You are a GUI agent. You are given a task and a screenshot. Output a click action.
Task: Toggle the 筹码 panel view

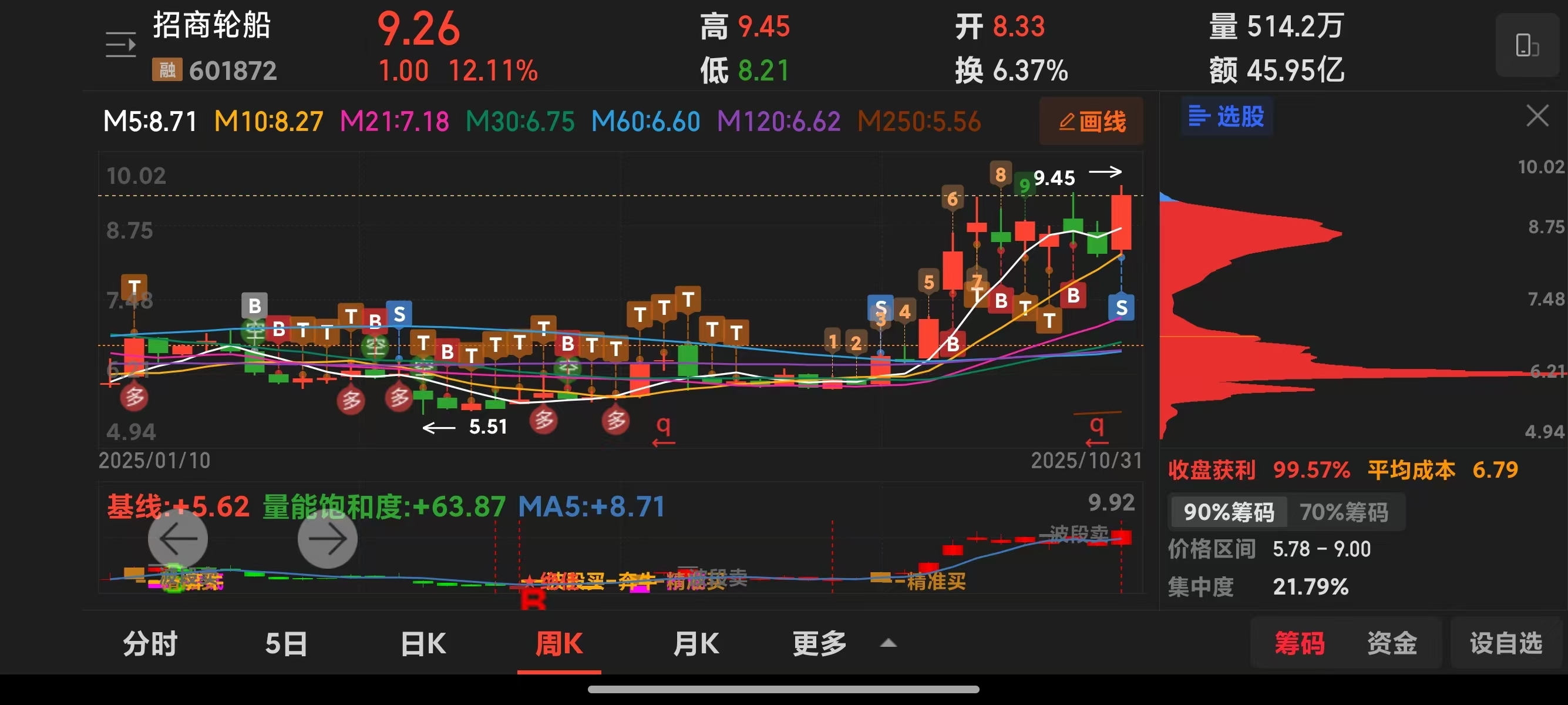(1300, 643)
